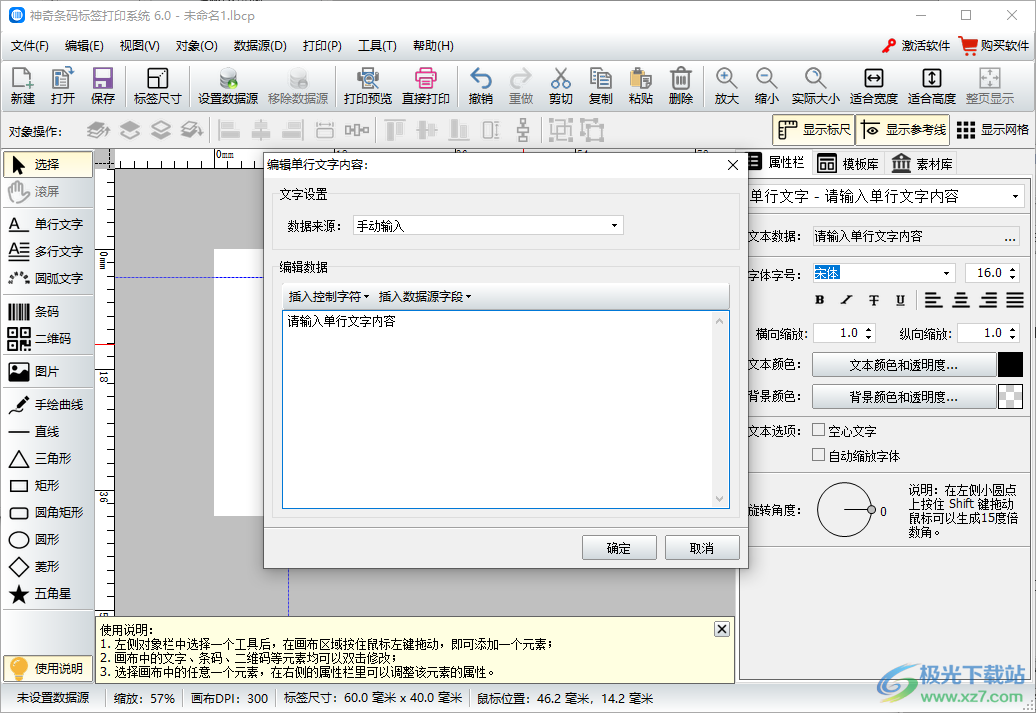Switch to the 模板库 tab
Viewport: 1036px width, 713px height.
click(848, 163)
